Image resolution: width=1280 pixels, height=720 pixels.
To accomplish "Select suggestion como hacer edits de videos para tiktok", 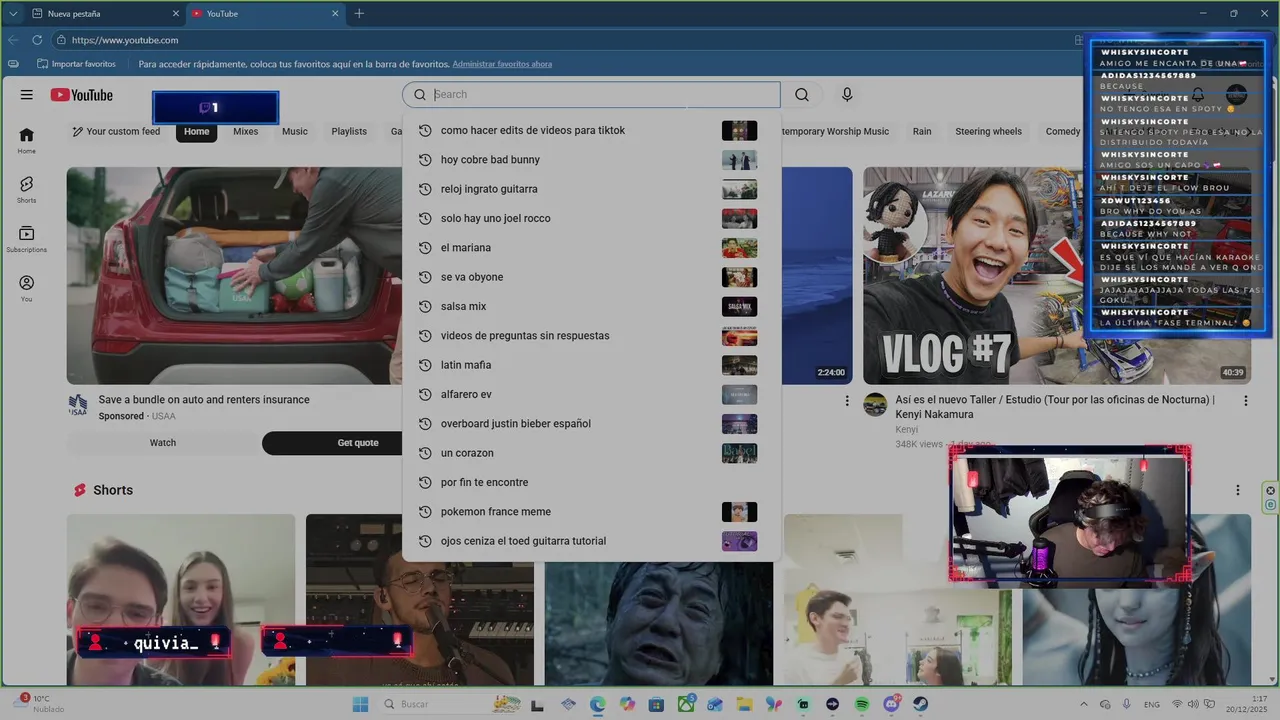I will point(592,131).
